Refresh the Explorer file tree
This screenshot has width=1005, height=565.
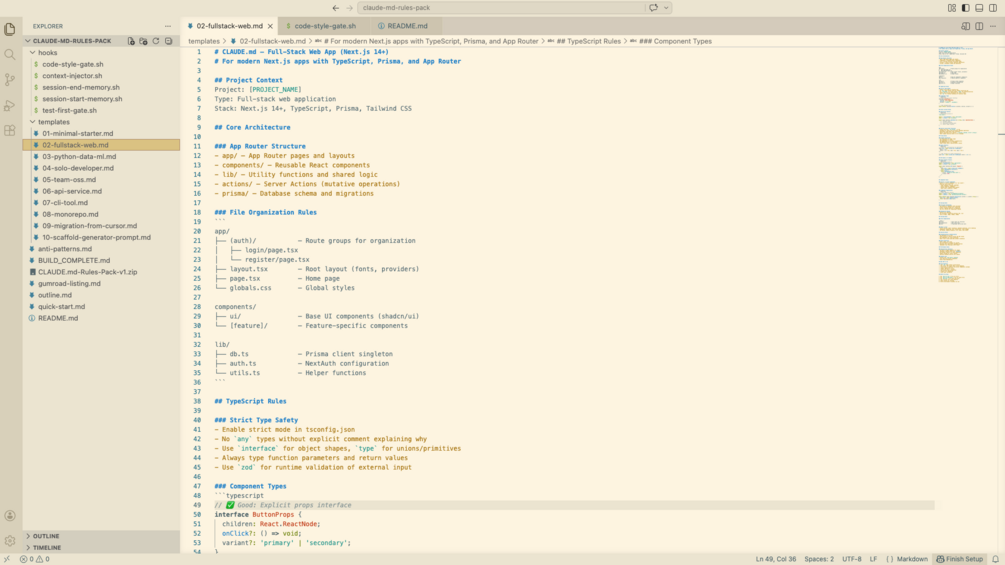156,41
